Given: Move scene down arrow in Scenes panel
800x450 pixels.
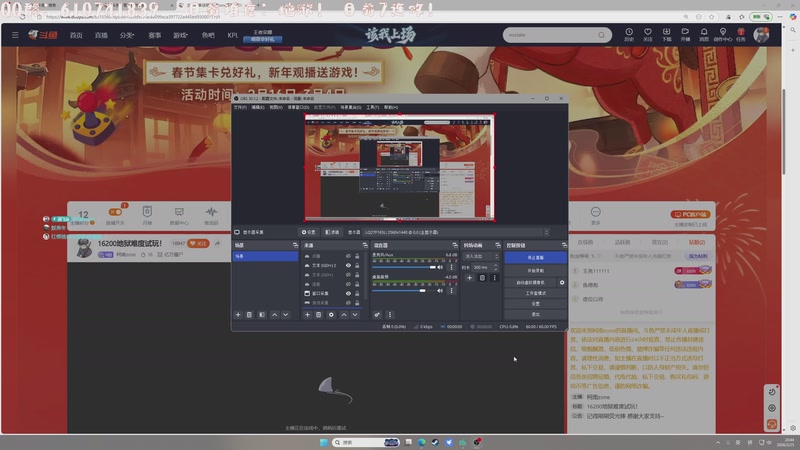Looking at the screenshot, I should [286, 315].
